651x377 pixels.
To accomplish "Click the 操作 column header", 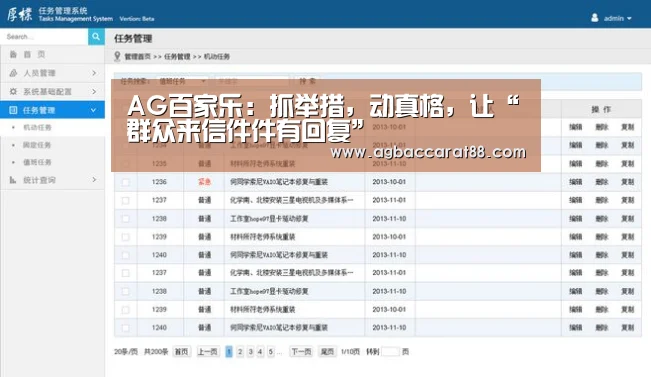I will tap(601, 109).
